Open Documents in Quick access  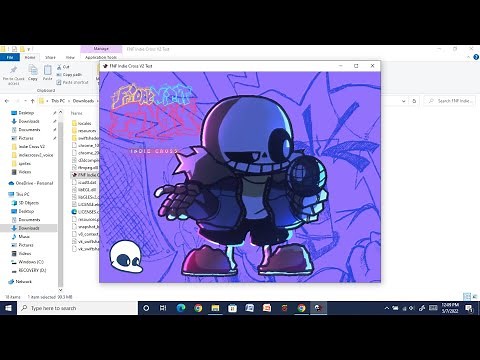(x=29, y=130)
